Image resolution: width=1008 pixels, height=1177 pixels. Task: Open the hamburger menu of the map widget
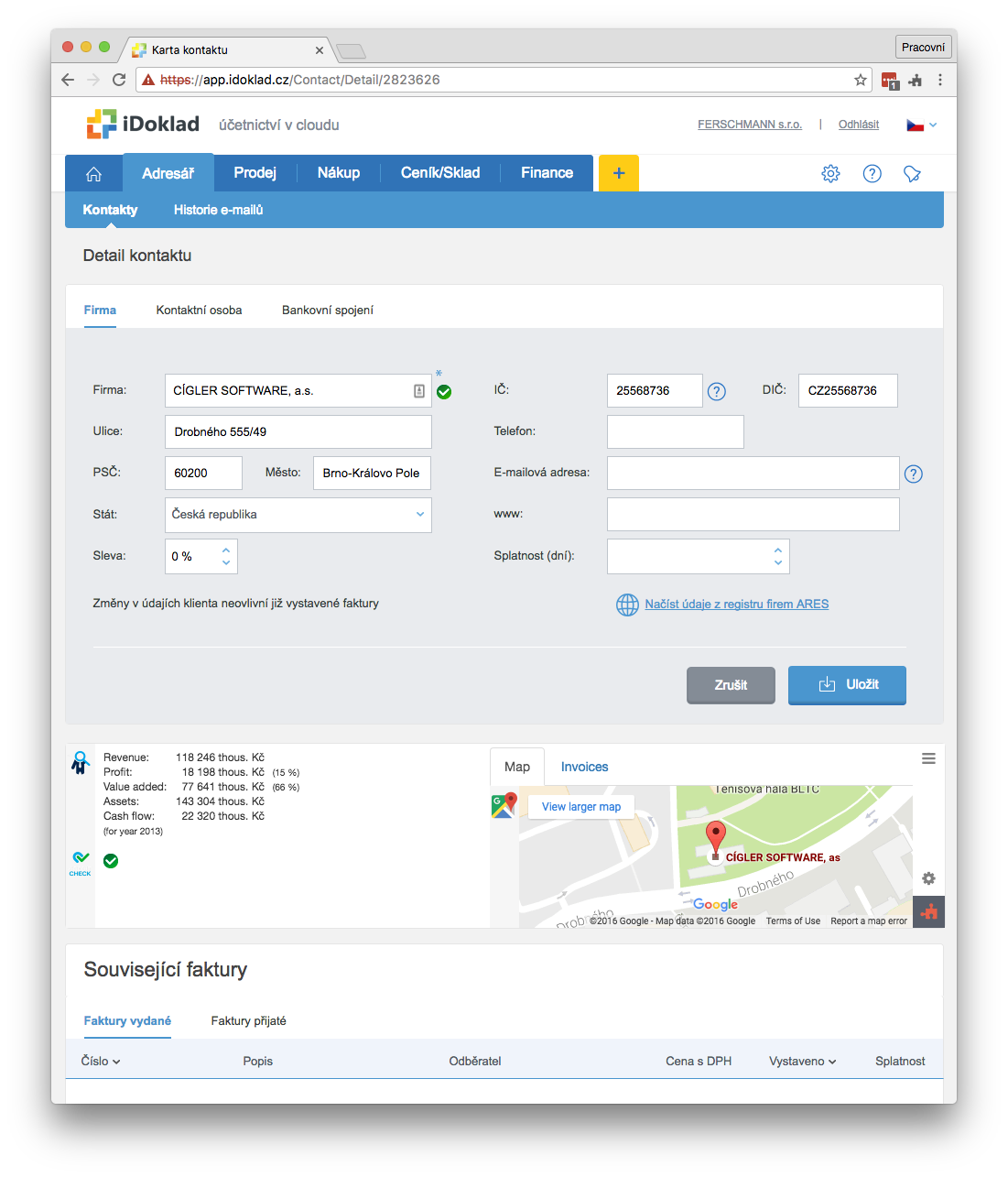click(928, 758)
